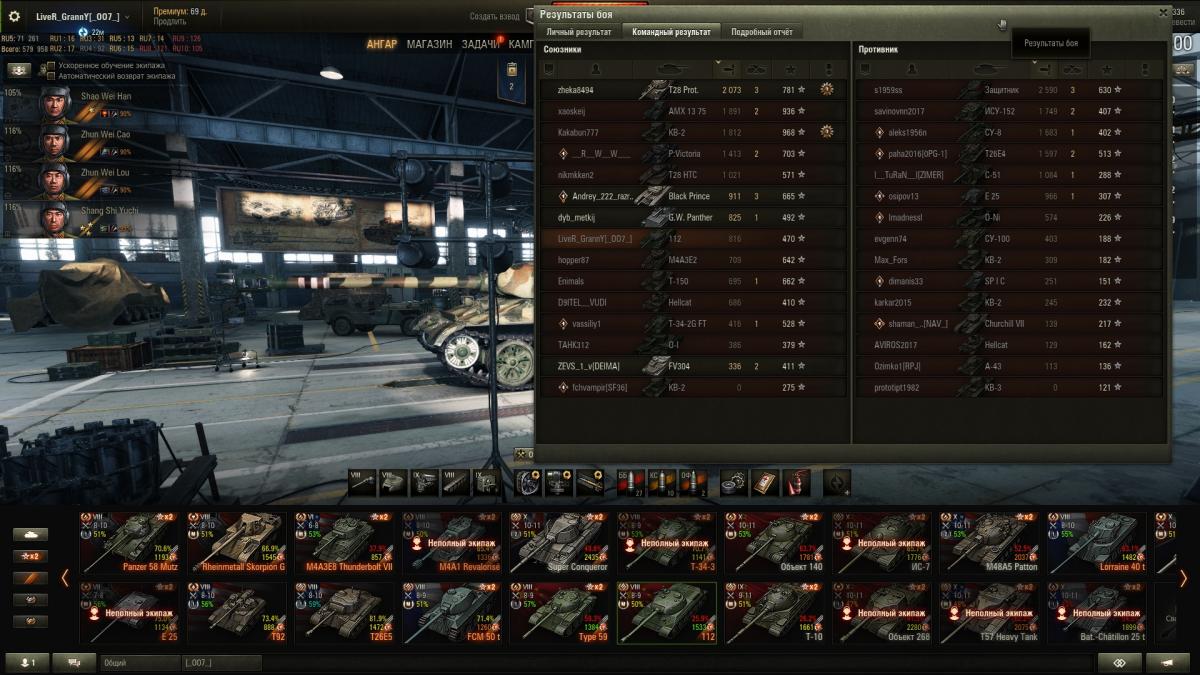Image resolution: width=1200 pixels, height=675 pixels.
Task: Sort enemies by experience star column
Action: coord(1105,69)
